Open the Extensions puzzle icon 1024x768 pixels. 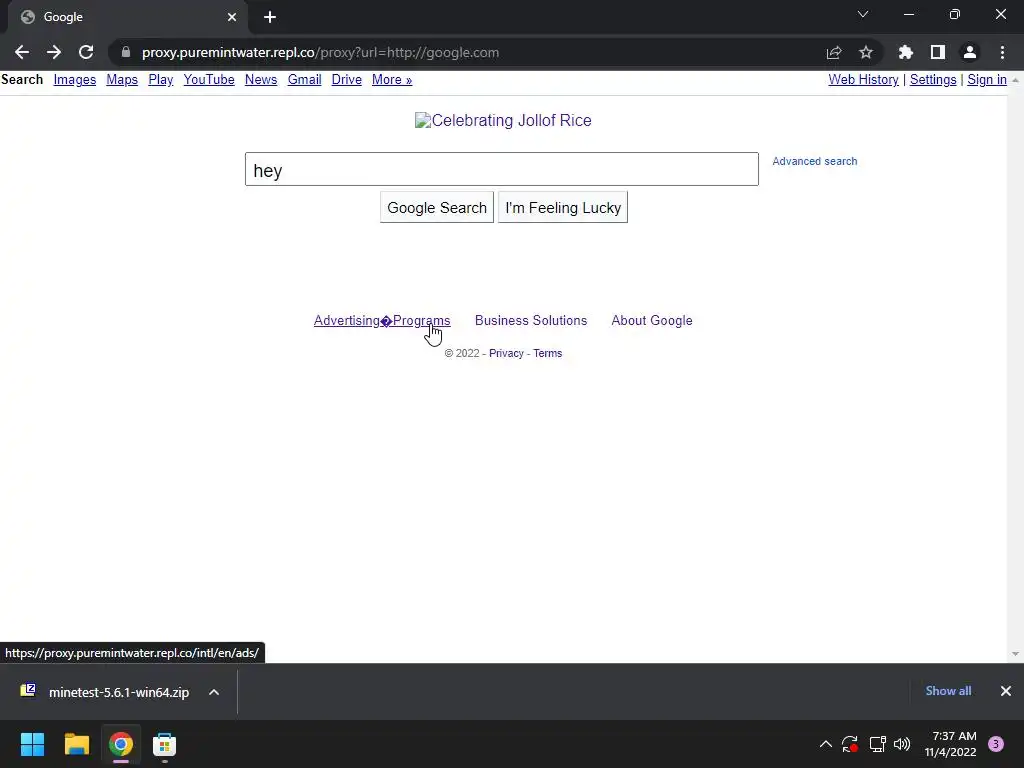[x=906, y=52]
